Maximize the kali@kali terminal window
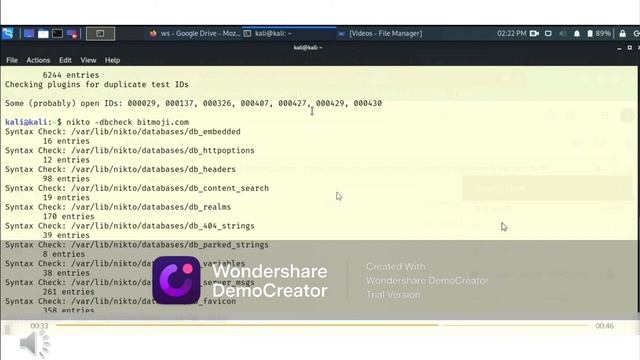 point(629,48)
